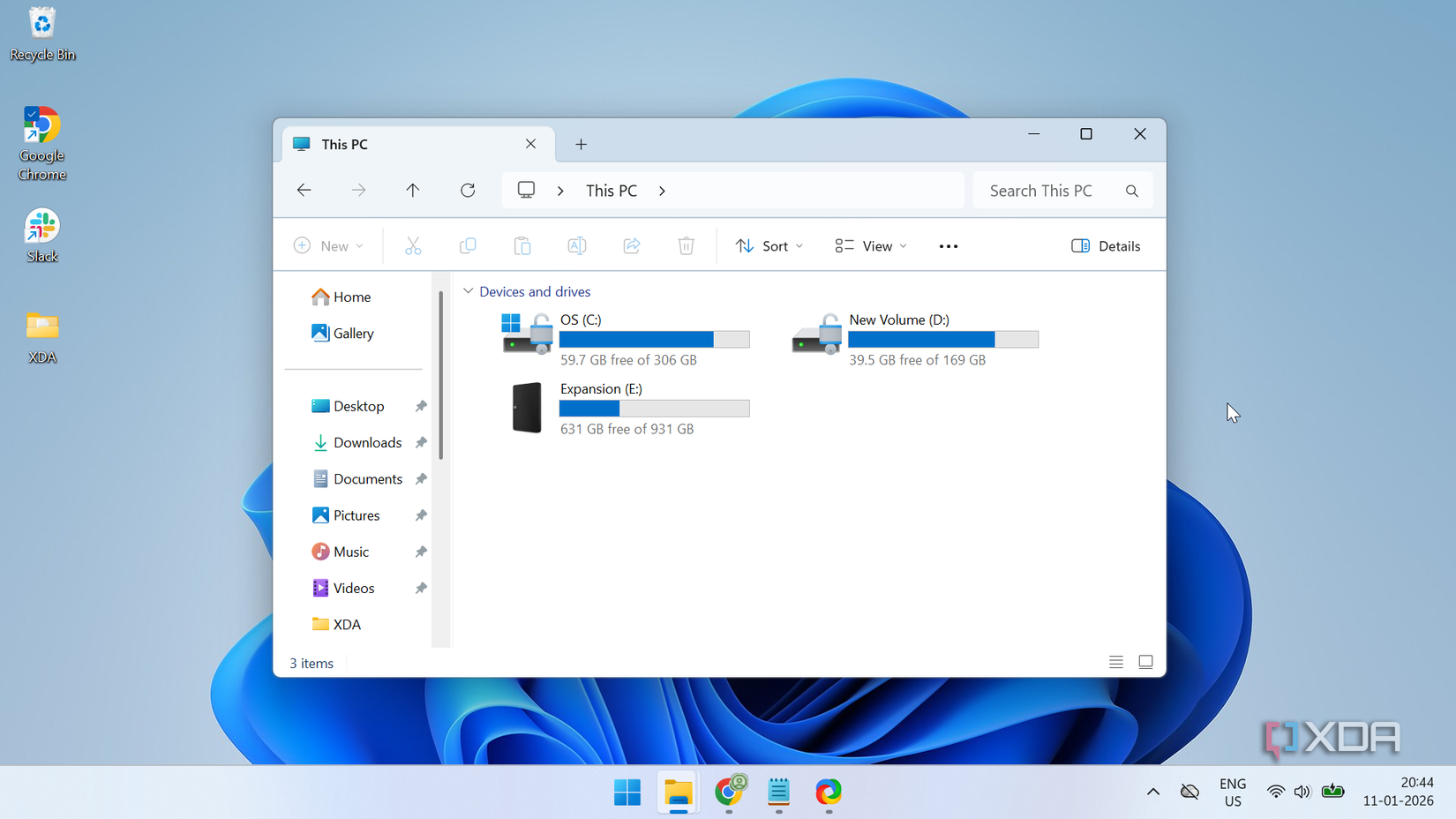Click the Forward navigation arrow
Screen dimensions: 1456x819
pos(358,191)
